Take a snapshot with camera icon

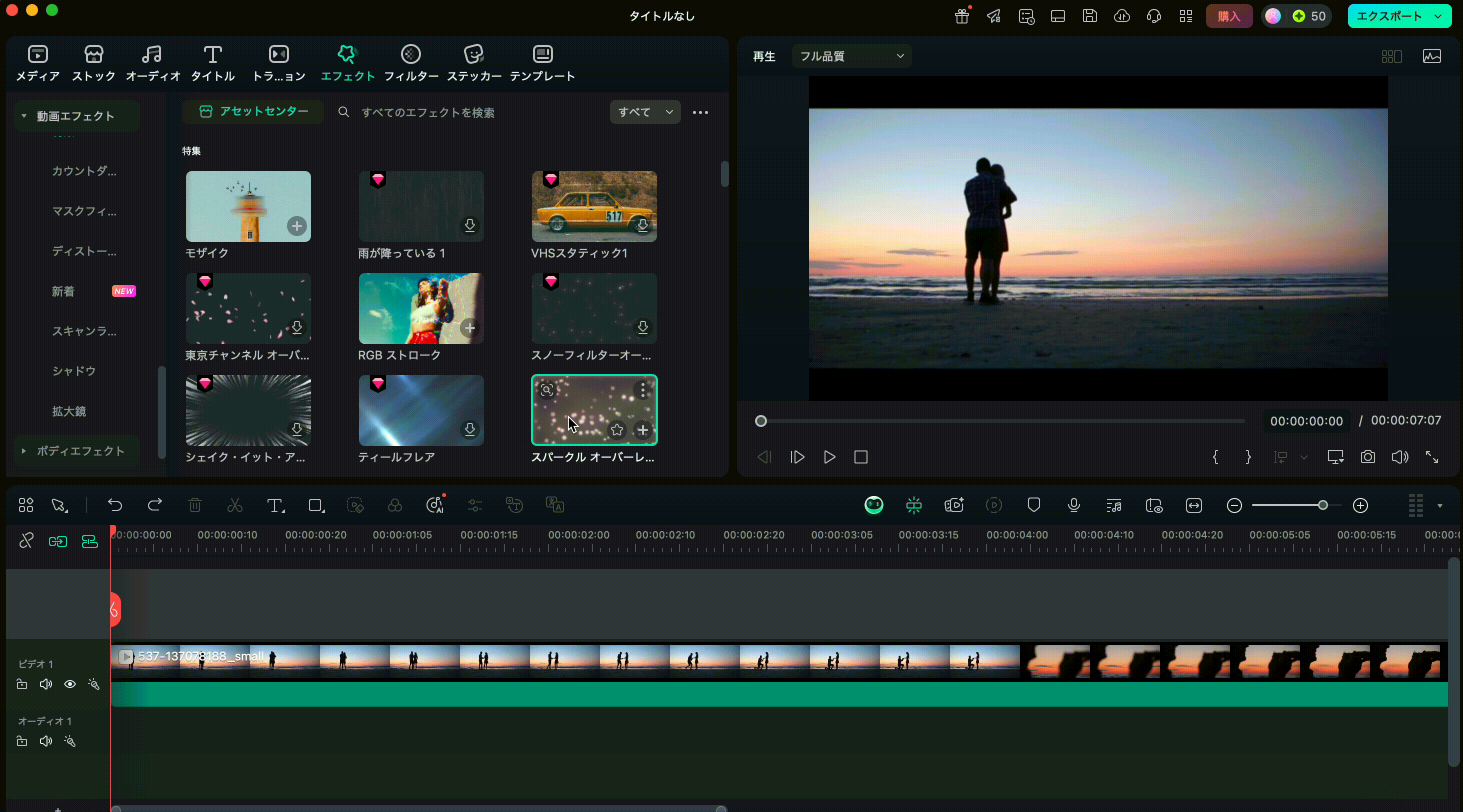click(x=1367, y=457)
